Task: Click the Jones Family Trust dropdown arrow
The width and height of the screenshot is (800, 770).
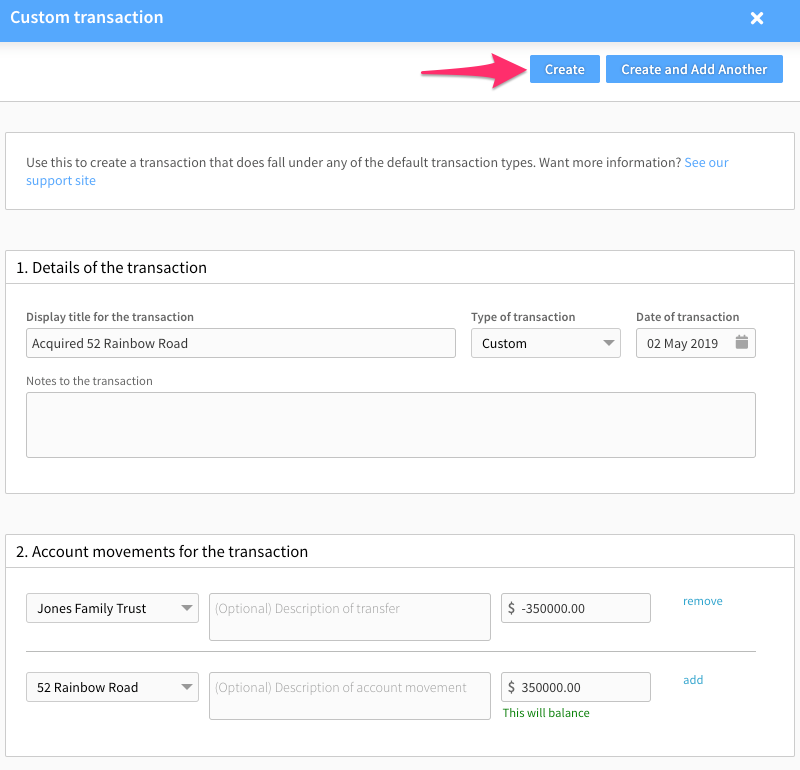Action: pyautogui.click(x=187, y=608)
